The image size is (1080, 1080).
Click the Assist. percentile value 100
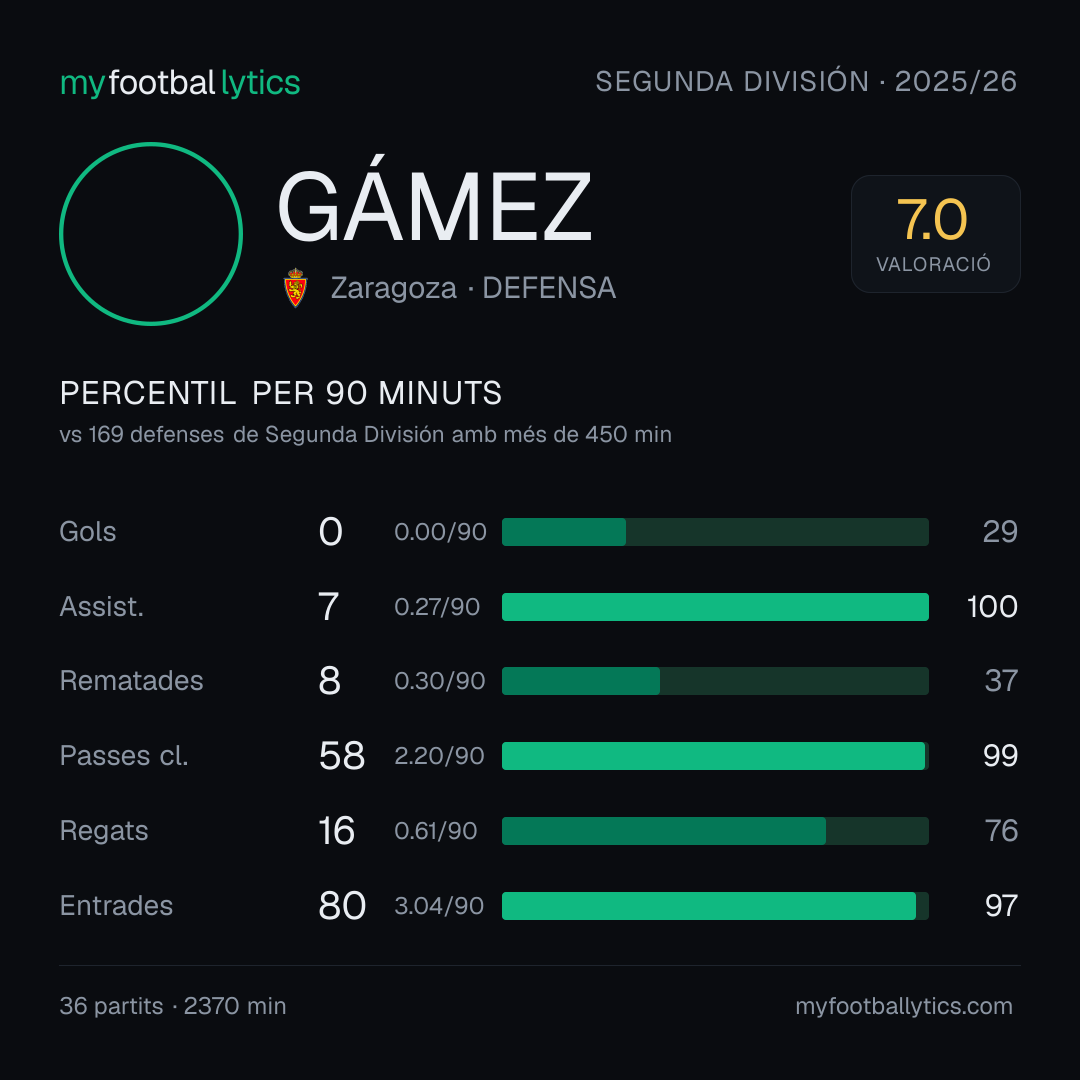click(992, 607)
